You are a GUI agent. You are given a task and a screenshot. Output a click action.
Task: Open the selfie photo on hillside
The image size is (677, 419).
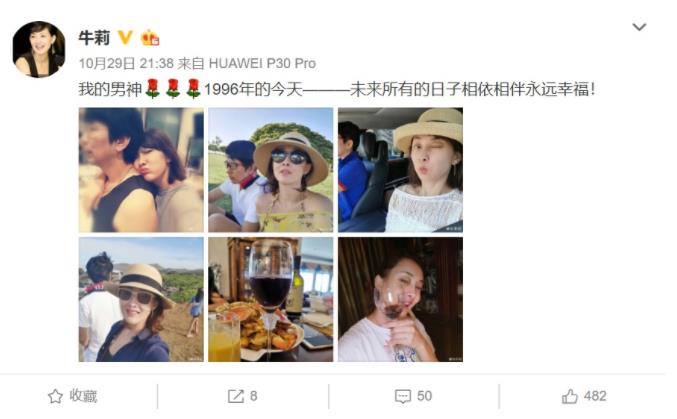pyautogui.click(x=141, y=299)
